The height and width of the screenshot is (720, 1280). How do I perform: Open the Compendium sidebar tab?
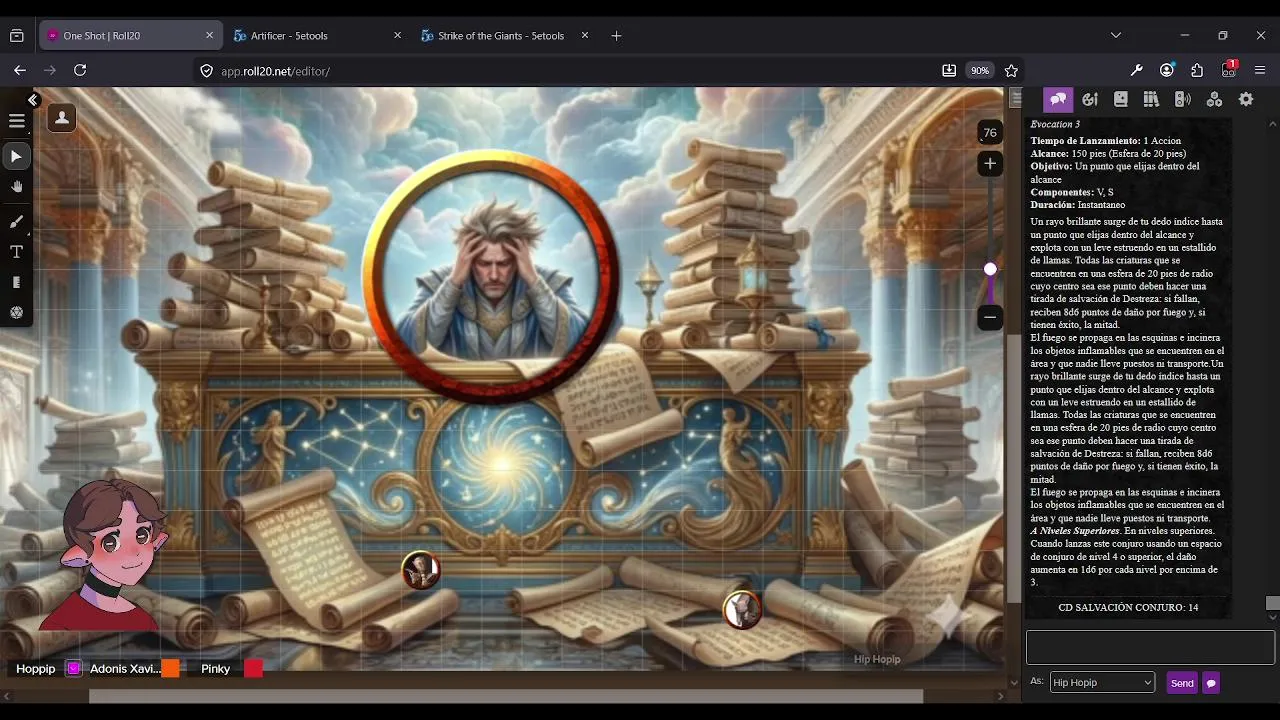tap(1151, 99)
